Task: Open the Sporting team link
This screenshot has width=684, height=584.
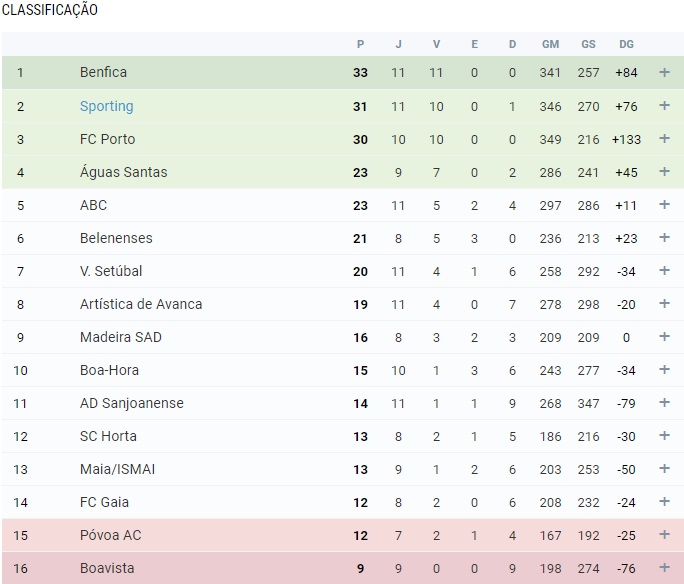Action: (x=106, y=106)
